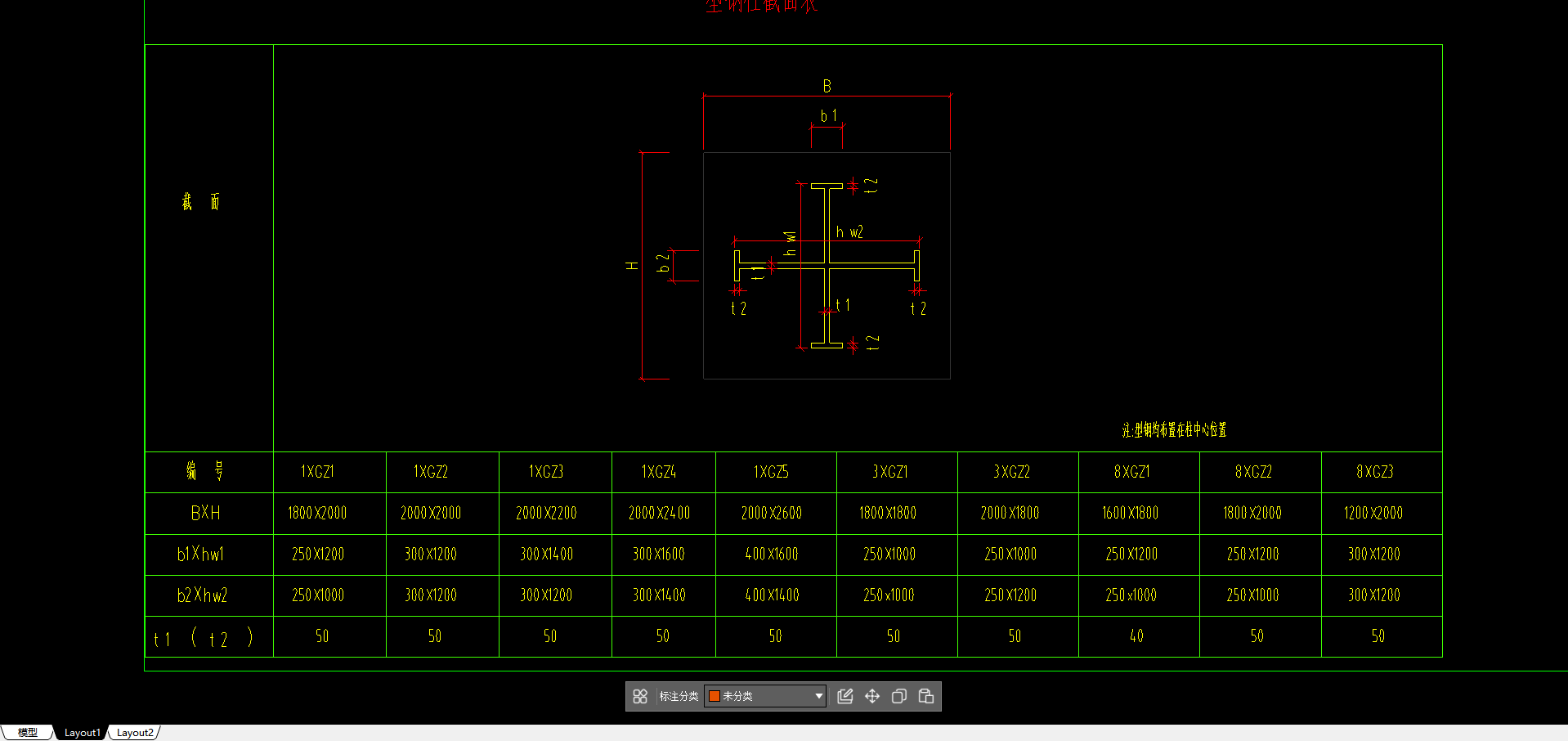
Task: Click the paste annotation icon
Action: tap(926, 696)
